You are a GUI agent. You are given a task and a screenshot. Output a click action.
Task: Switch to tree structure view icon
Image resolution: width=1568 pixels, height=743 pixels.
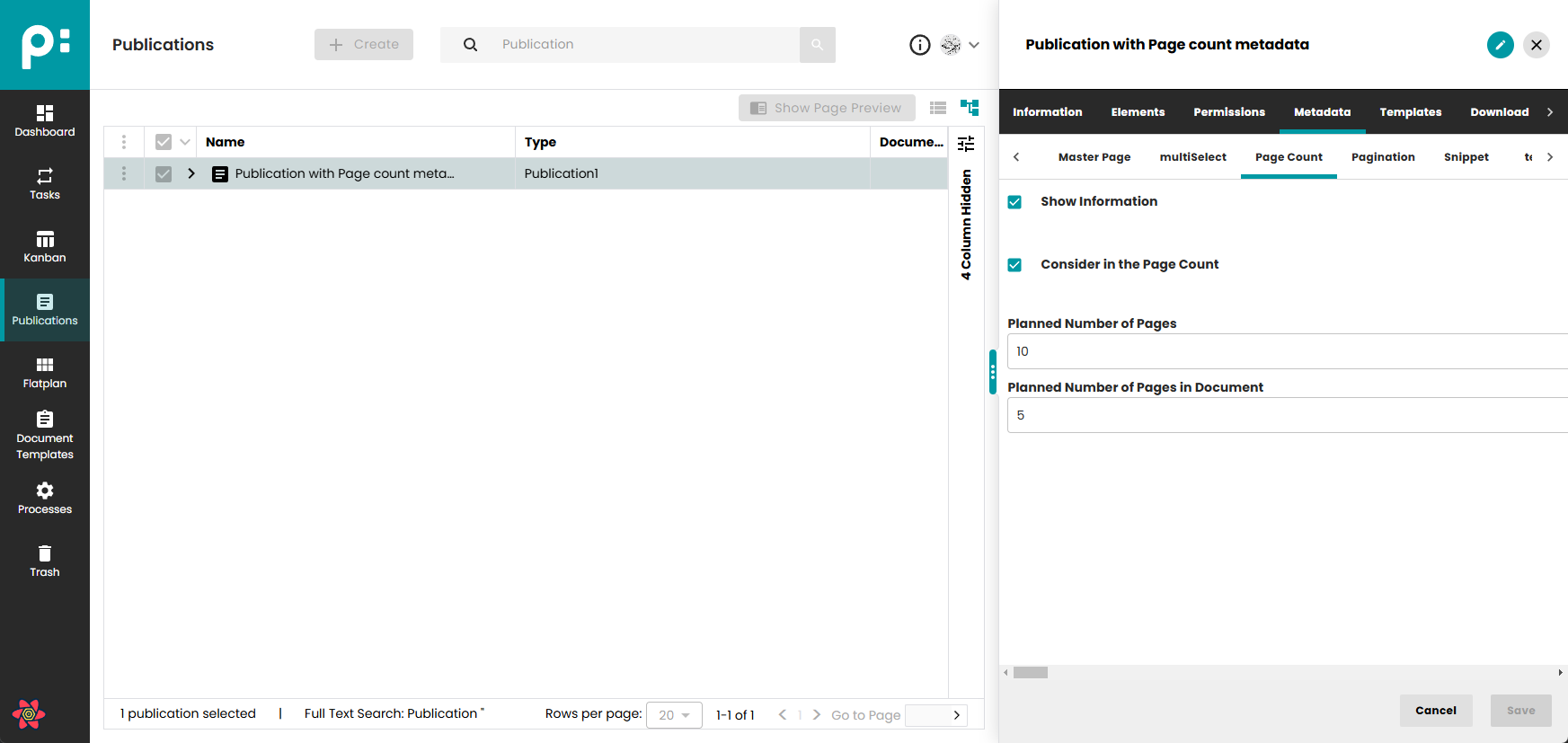970,108
